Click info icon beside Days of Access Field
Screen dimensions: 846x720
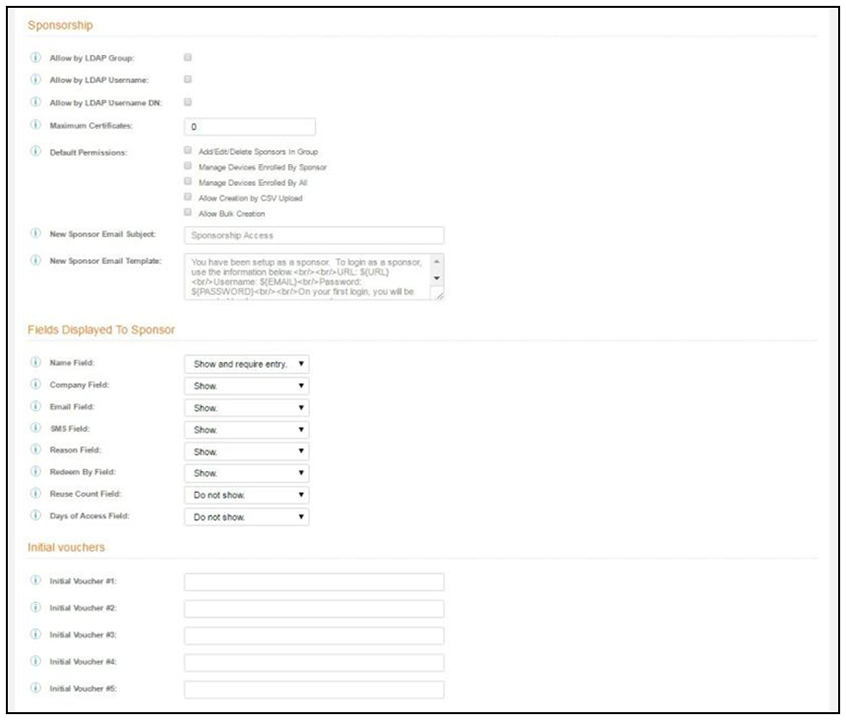(35, 515)
